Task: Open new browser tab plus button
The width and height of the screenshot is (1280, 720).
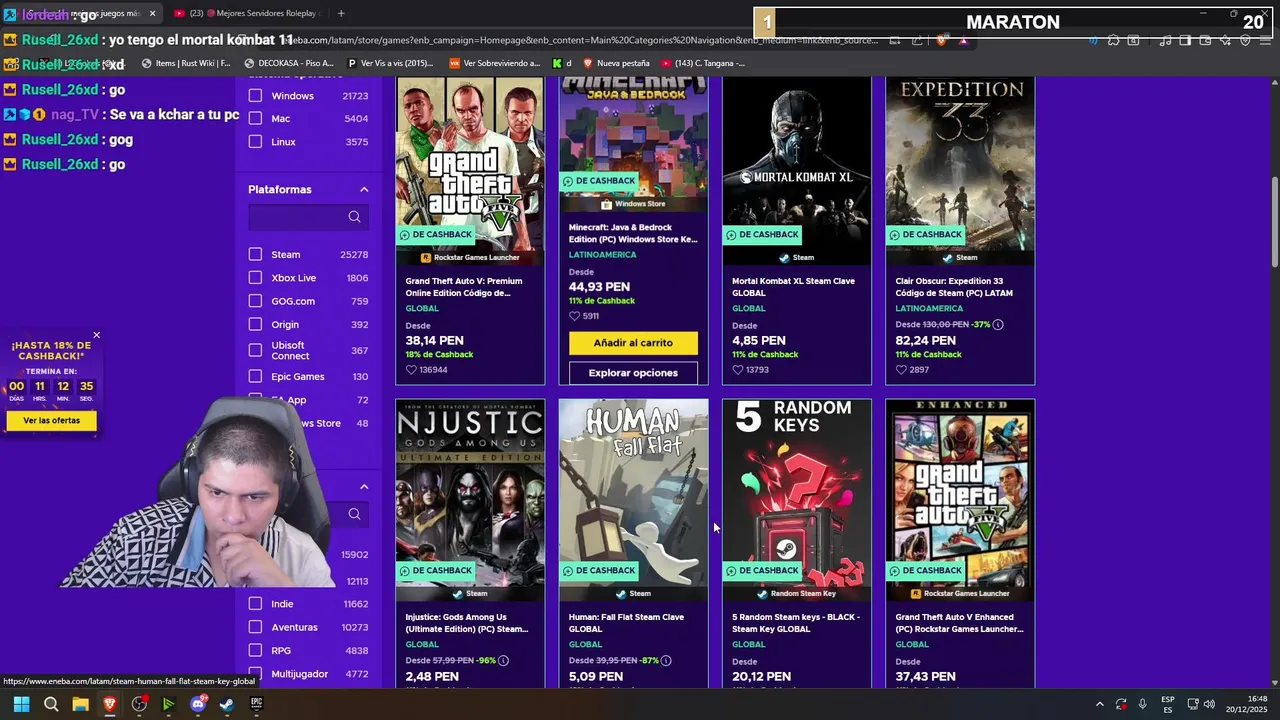Action: pyautogui.click(x=341, y=13)
